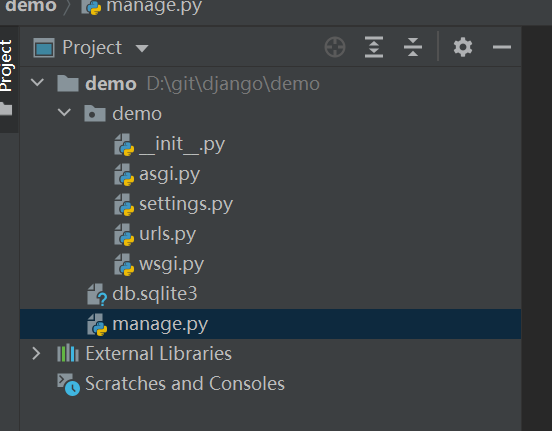Click the Python icon next to wsgi.py
This screenshot has width=552, height=431.
[124, 264]
